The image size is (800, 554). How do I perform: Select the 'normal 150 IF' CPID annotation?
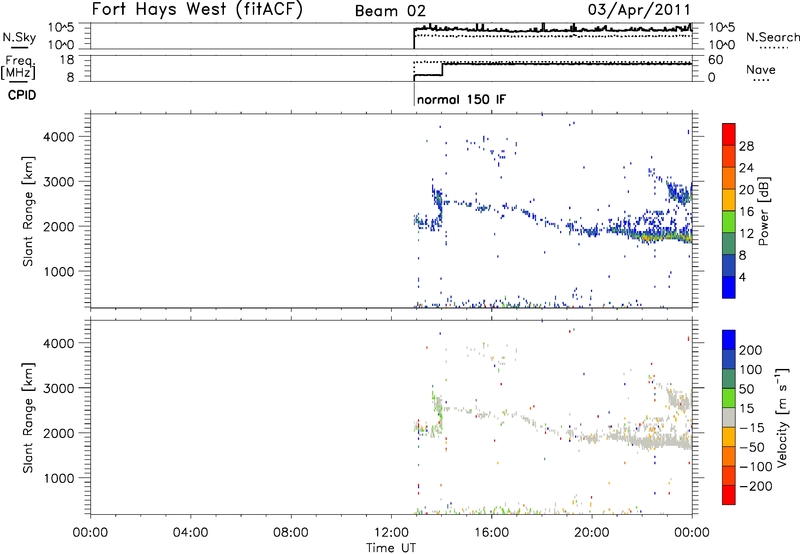pyautogui.click(x=461, y=100)
